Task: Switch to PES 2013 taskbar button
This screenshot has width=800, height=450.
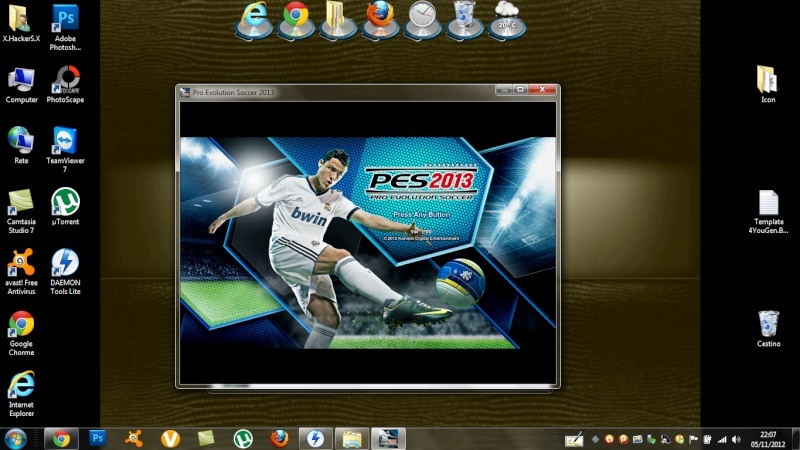Action: pos(388,439)
